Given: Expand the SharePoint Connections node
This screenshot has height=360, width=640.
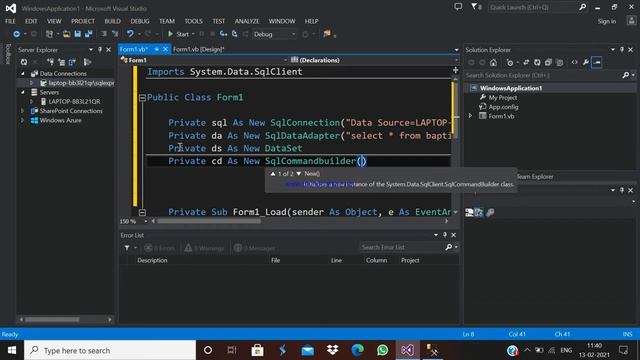Looking at the screenshot, I should (23, 111).
